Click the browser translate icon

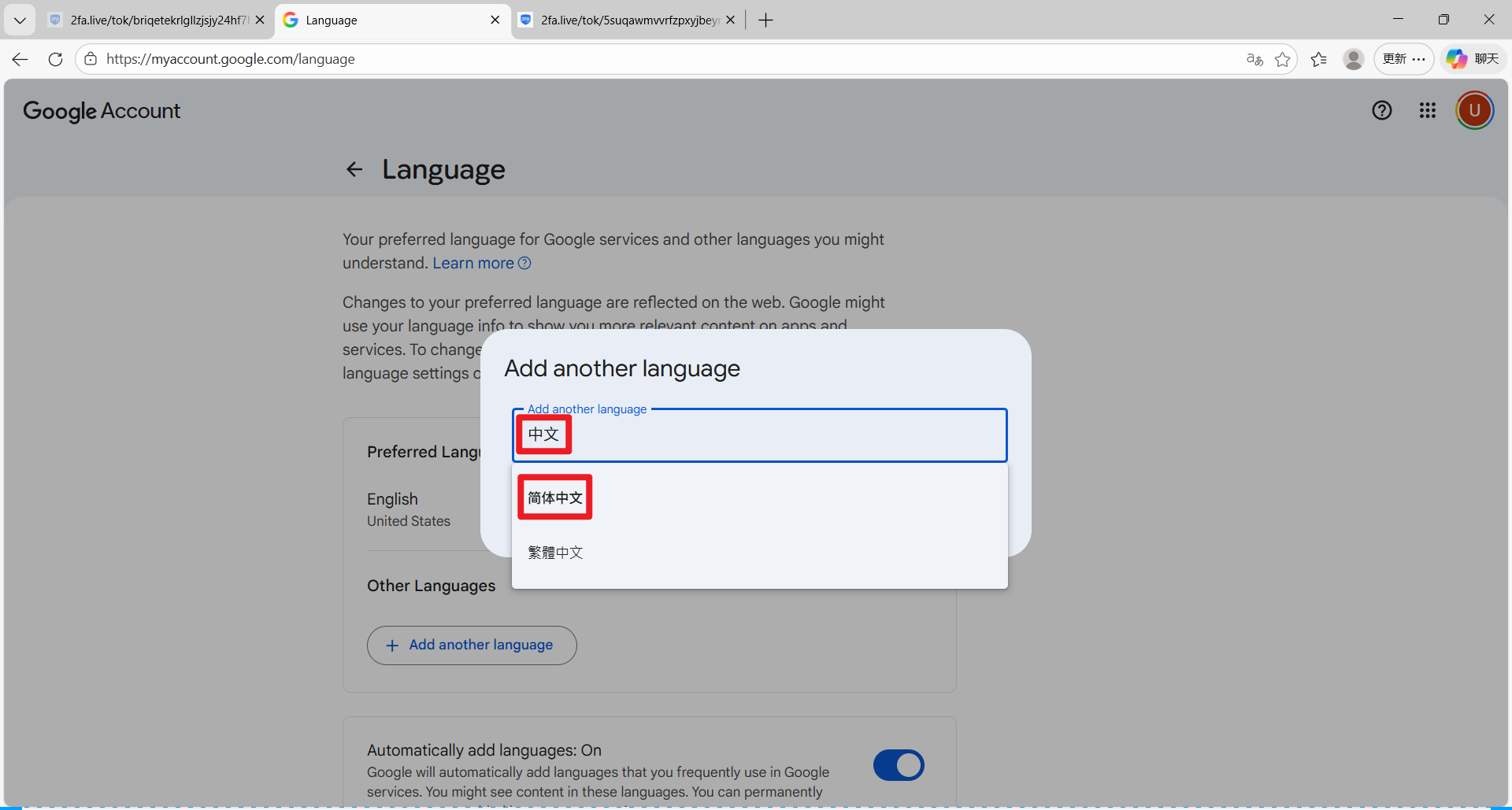1254,59
